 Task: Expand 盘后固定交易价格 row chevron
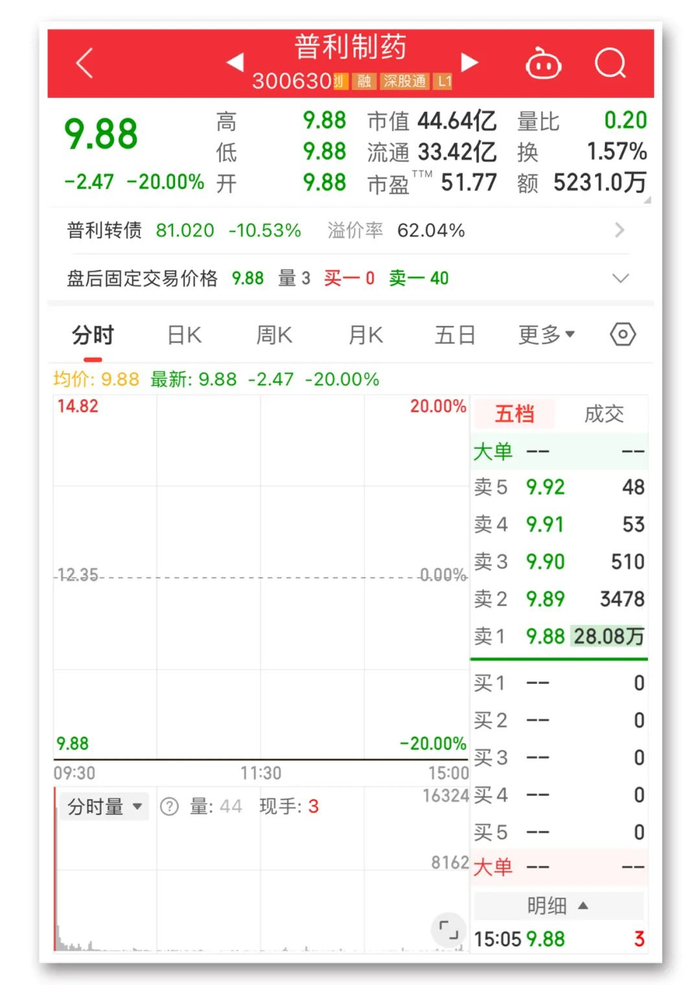point(620,278)
